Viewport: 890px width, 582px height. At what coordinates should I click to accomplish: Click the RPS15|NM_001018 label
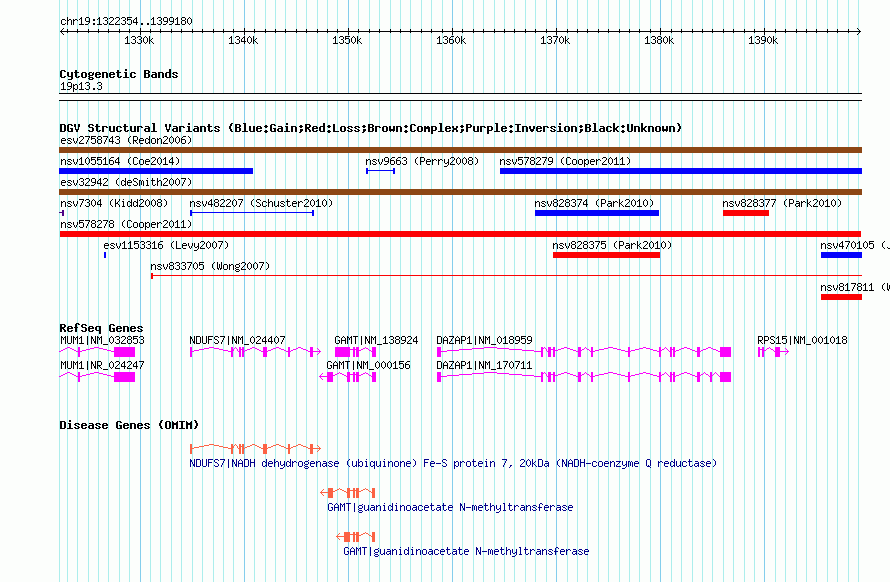click(x=802, y=340)
